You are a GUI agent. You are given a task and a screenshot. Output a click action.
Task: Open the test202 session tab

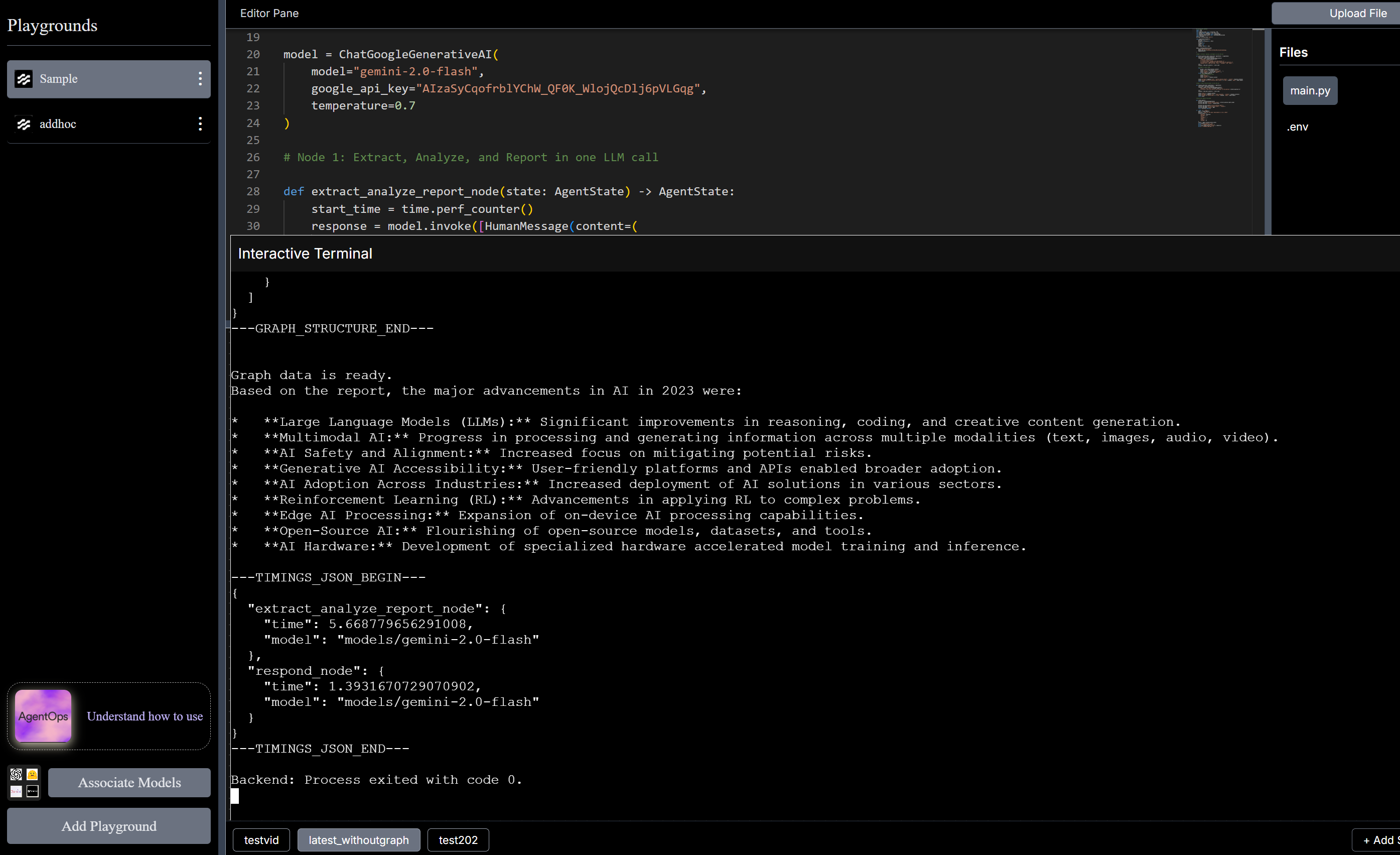[458, 839]
